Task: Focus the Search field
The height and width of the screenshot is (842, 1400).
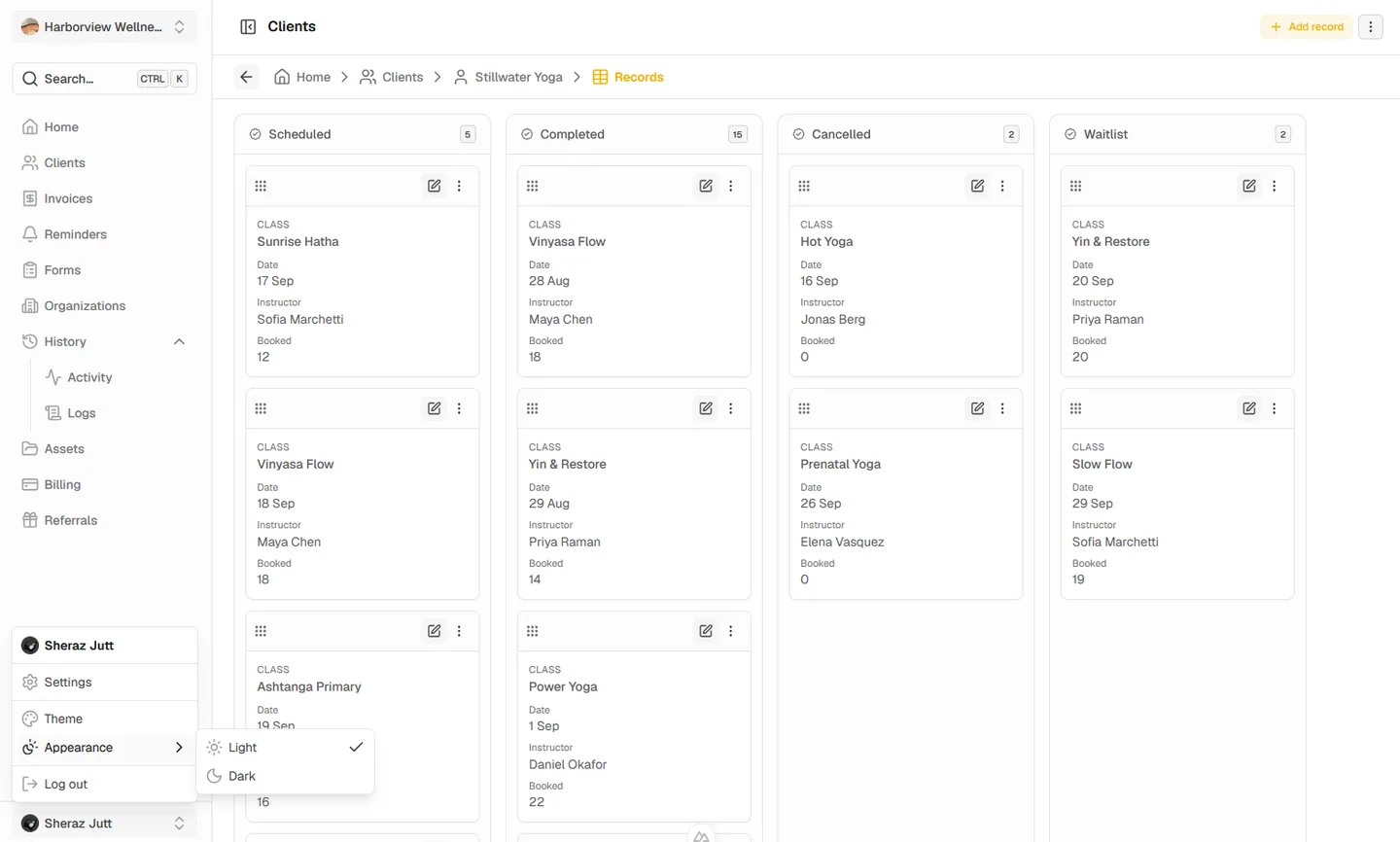Action: coord(104,79)
